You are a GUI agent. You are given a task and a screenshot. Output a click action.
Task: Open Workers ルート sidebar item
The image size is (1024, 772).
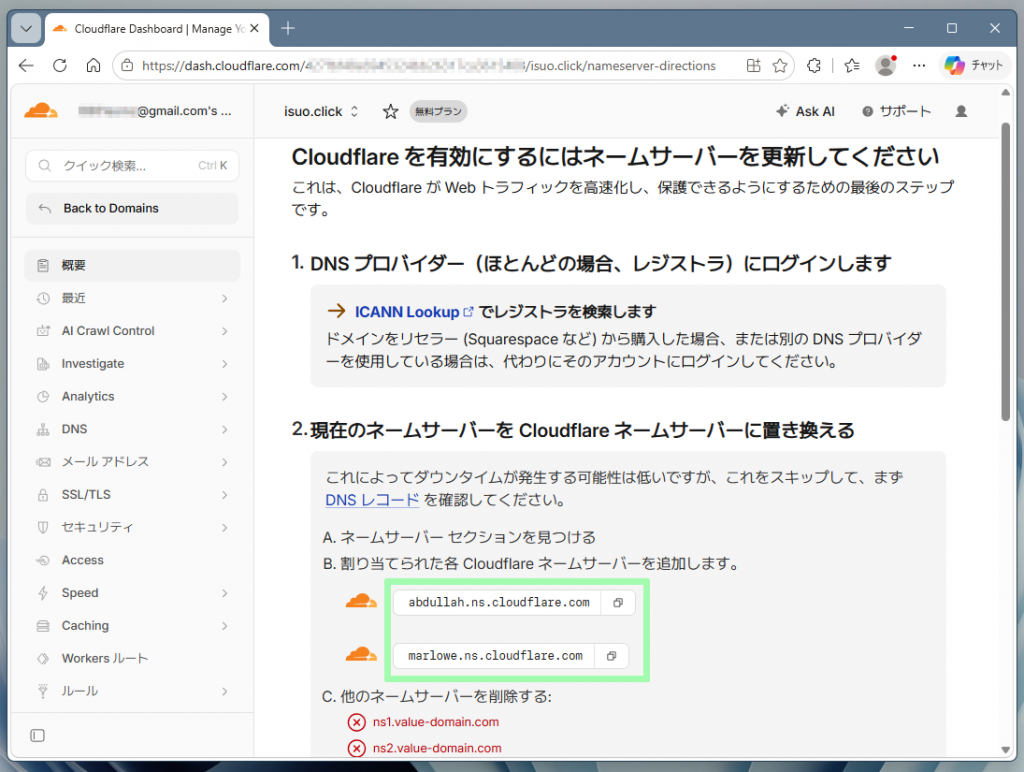click(132, 658)
